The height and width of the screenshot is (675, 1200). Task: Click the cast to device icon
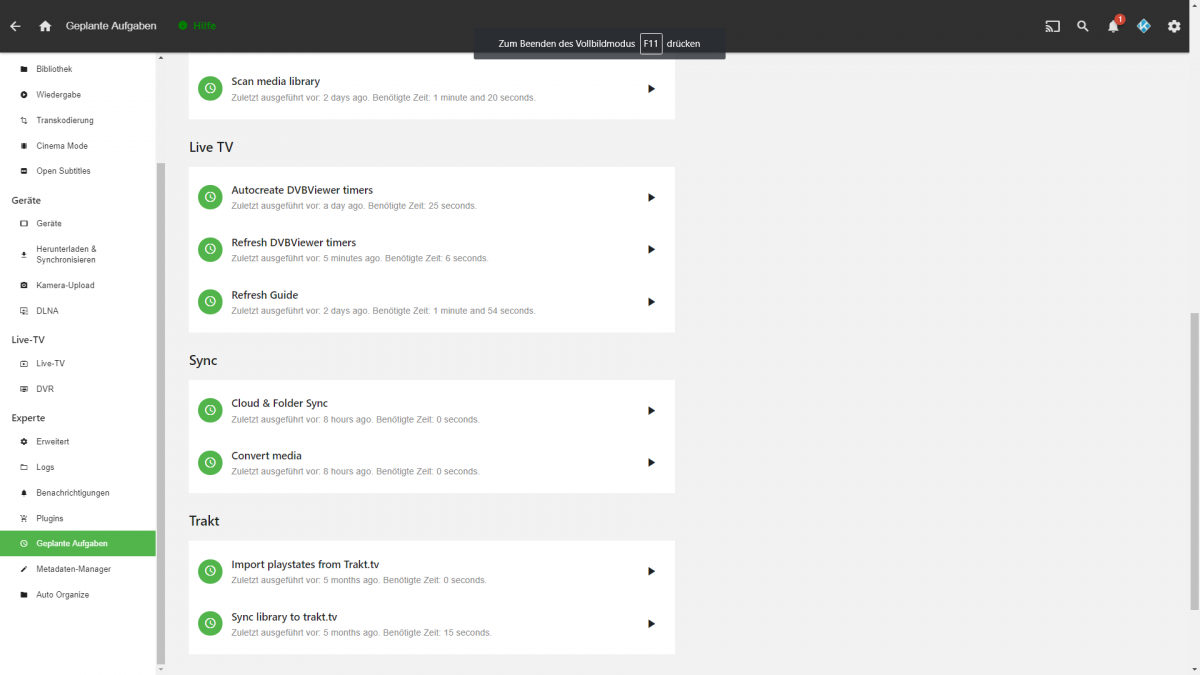(x=1052, y=26)
